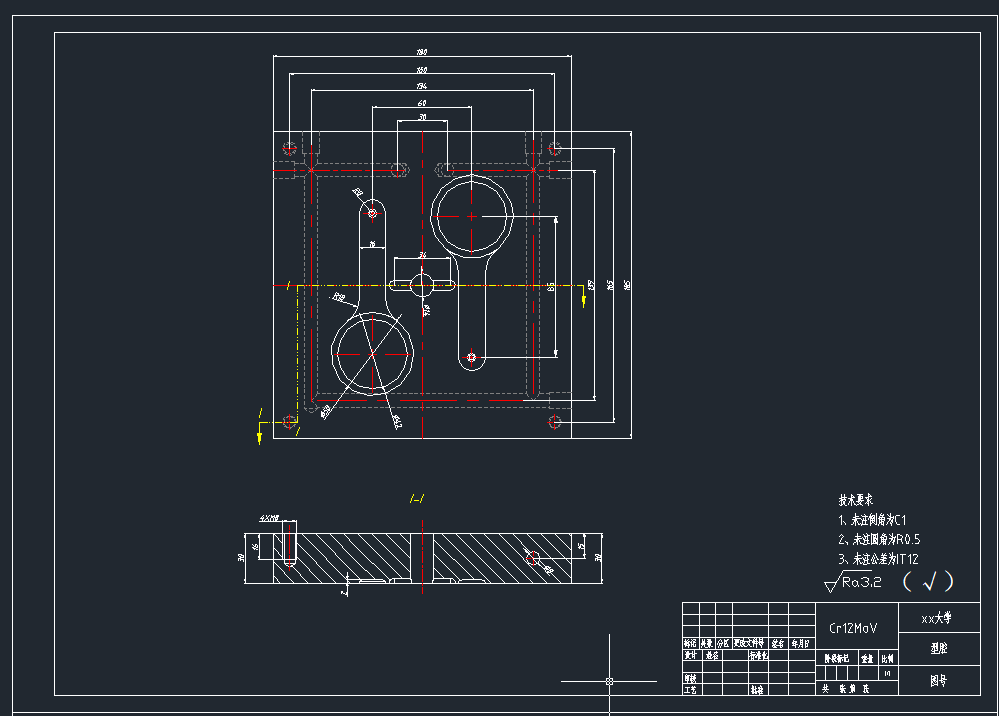Image resolution: width=999 pixels, height=716 pixels.
Task: Select the 134 horizontal dimension text
Action: (422, 85)
